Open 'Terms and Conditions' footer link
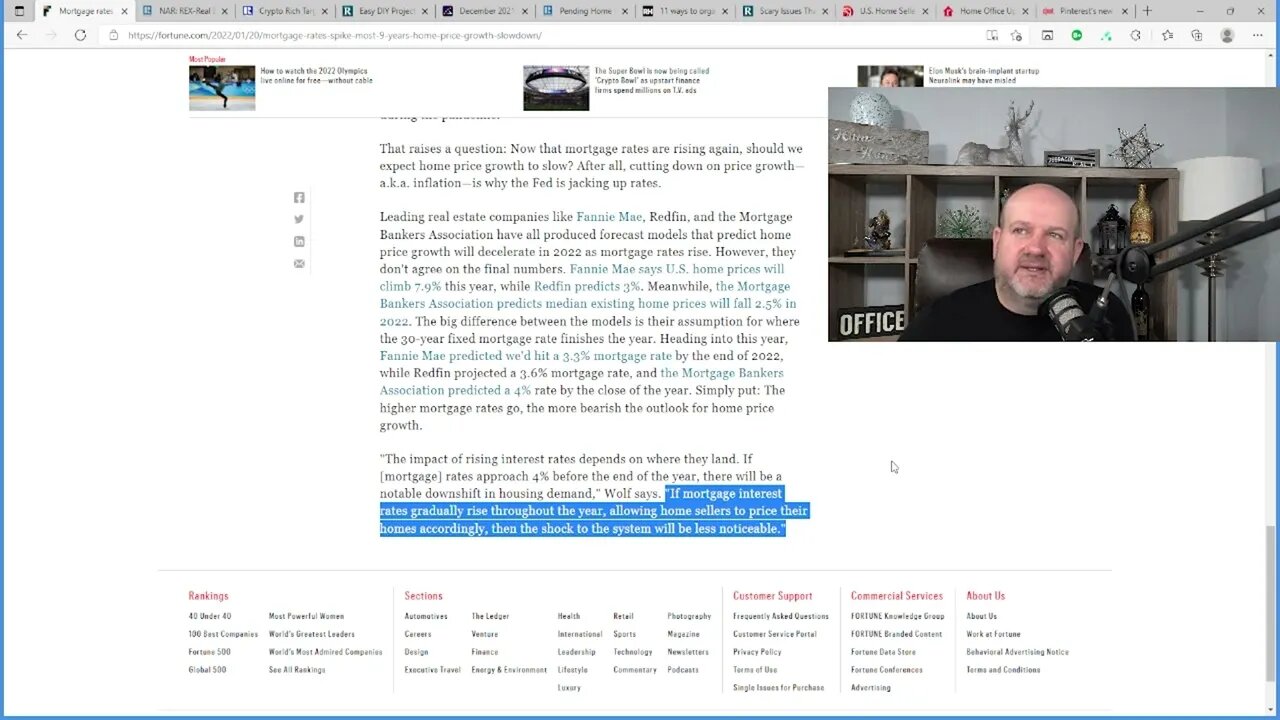 1004,670
